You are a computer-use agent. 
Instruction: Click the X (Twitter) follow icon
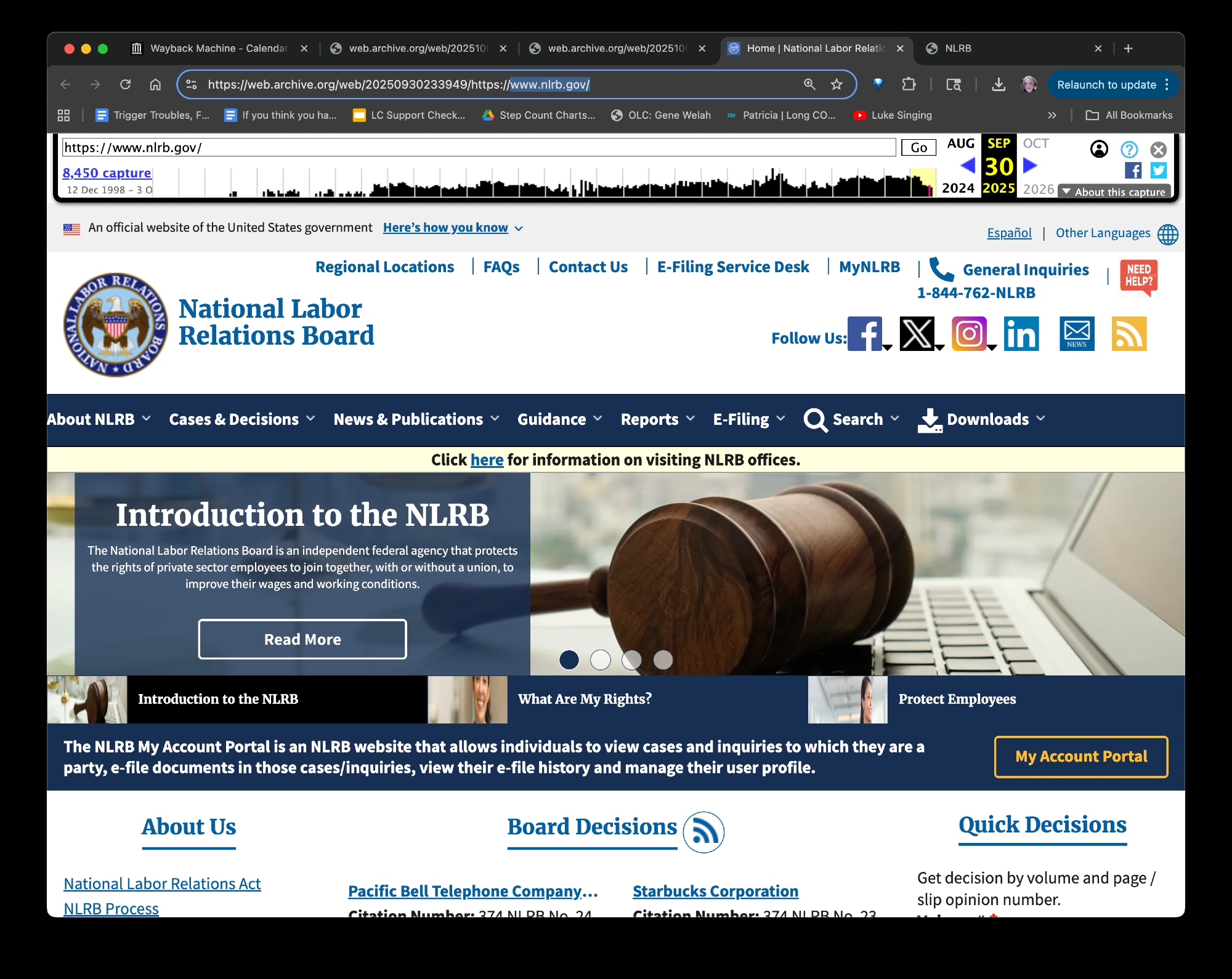(917, 334)
